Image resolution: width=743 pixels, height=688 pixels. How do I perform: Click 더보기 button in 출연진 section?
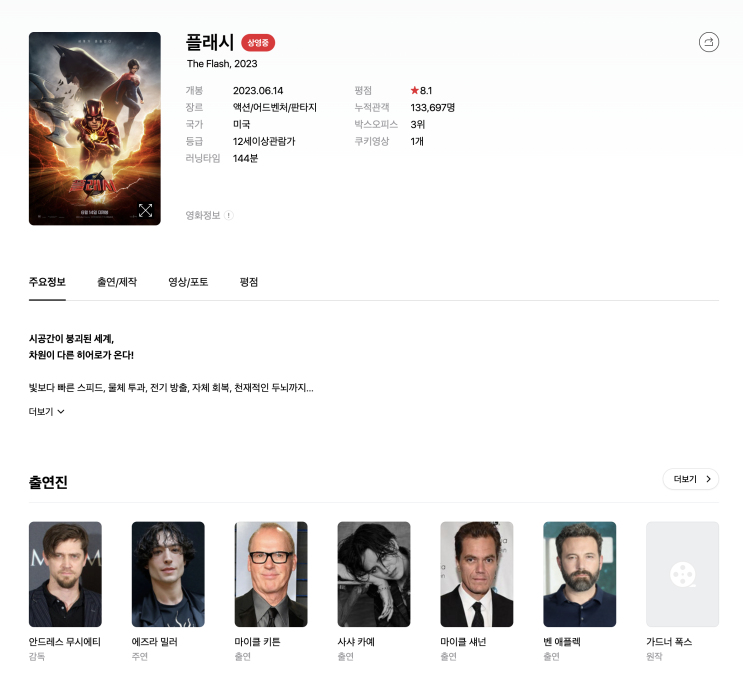(690, 479)
